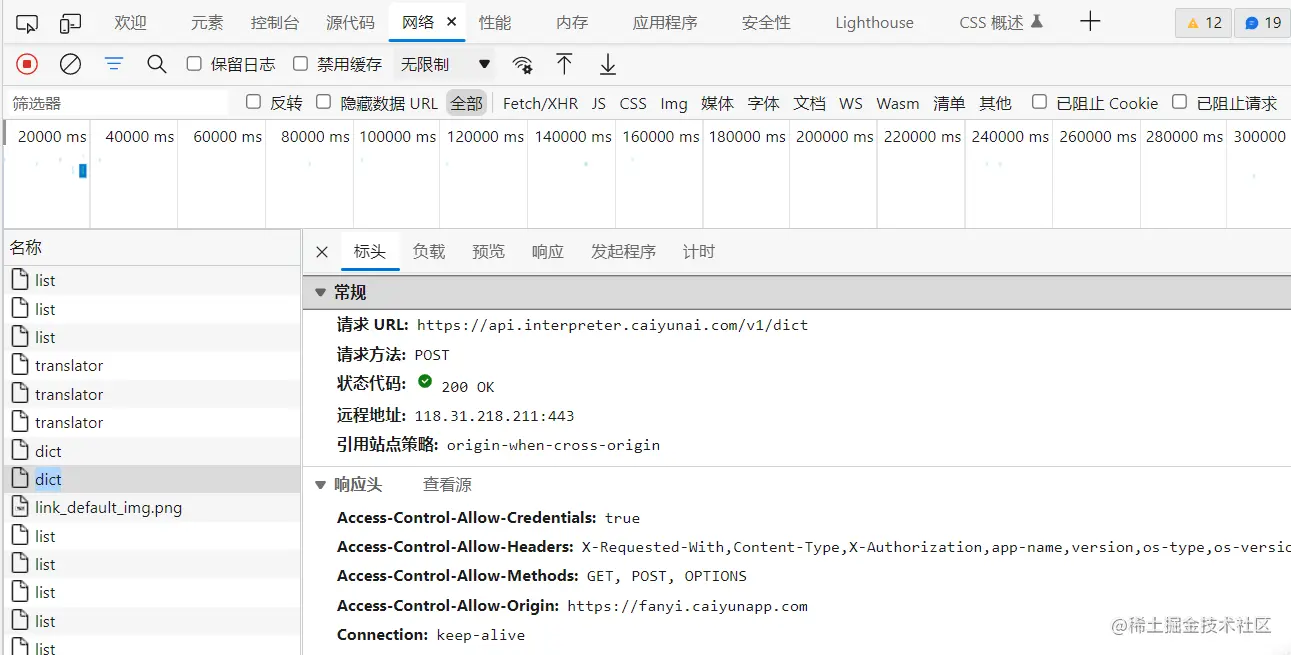Filter by 其他 requests
1291x655 pixels.
(995, 103)
